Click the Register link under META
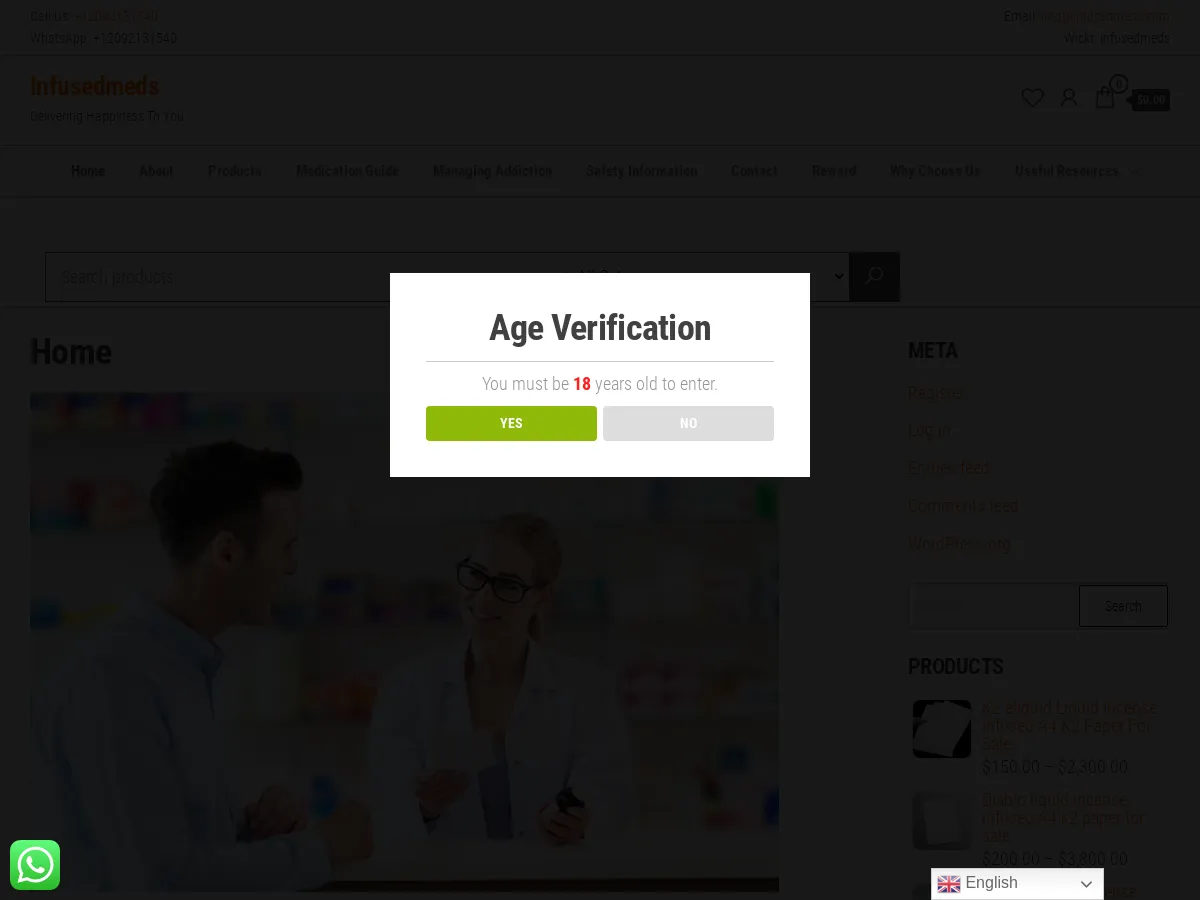 (x=936, y=393)
